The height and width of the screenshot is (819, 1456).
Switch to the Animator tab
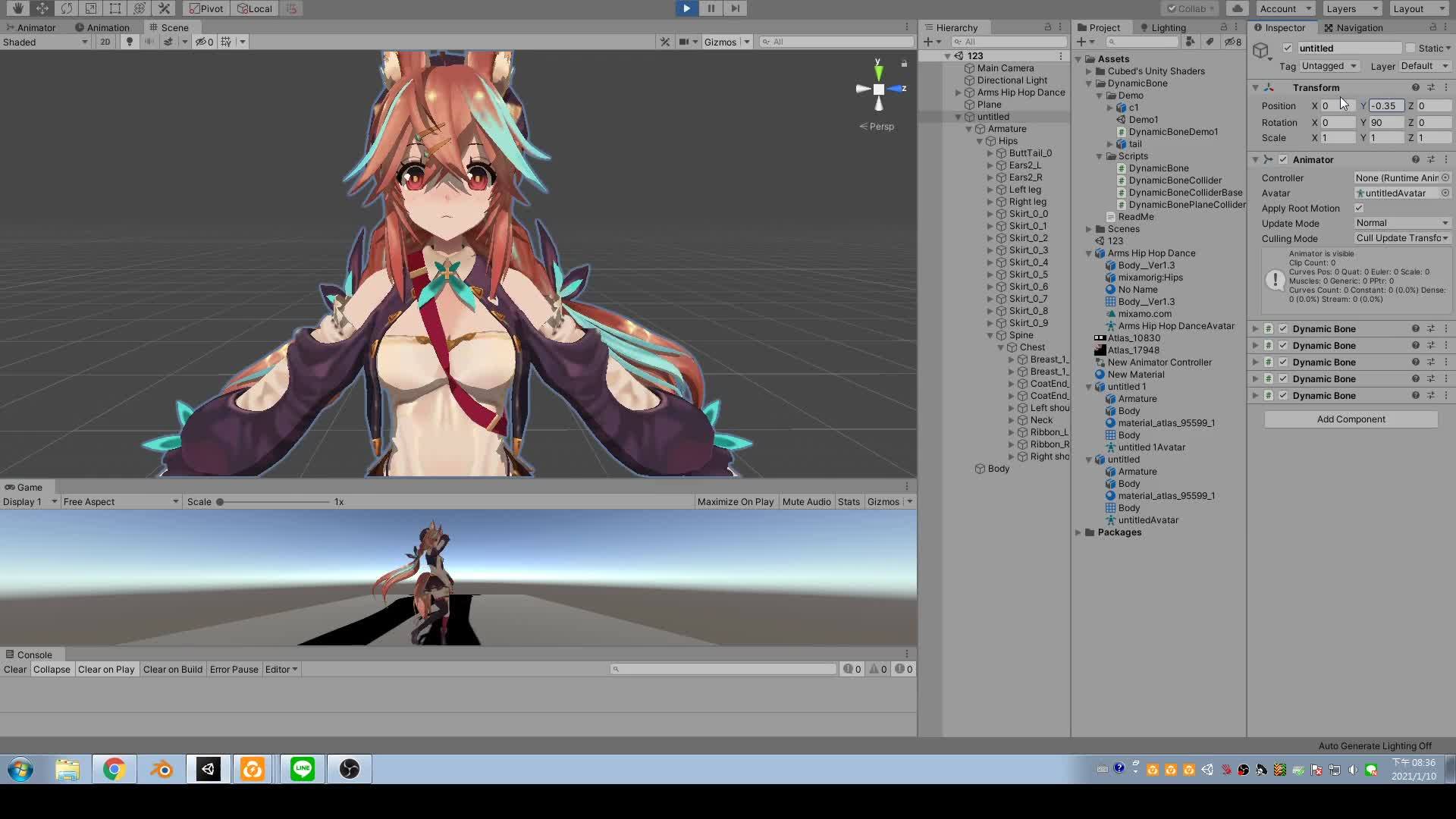coord(30,27)
